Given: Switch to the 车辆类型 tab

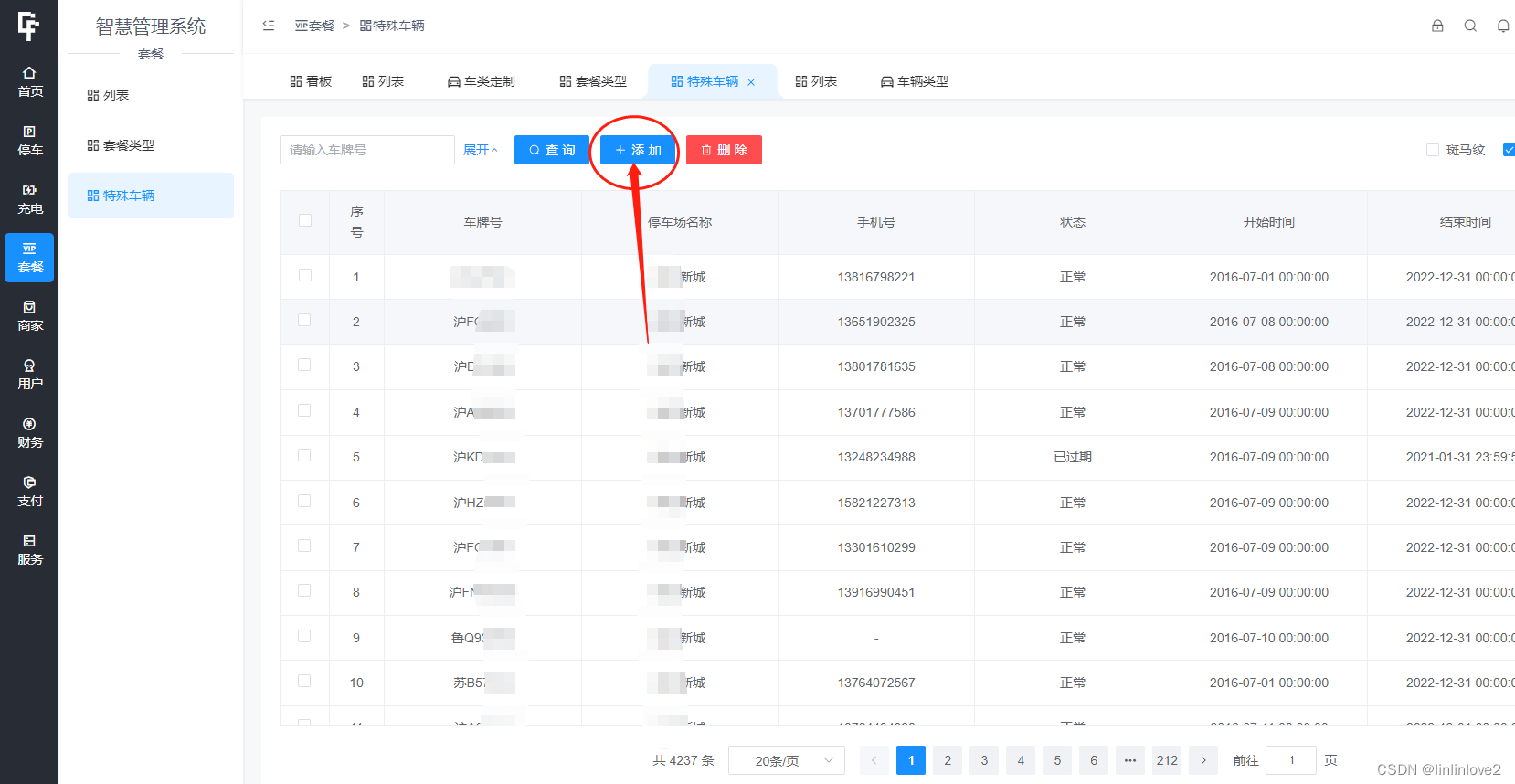Looking at the screenshot, I should 914,81.
